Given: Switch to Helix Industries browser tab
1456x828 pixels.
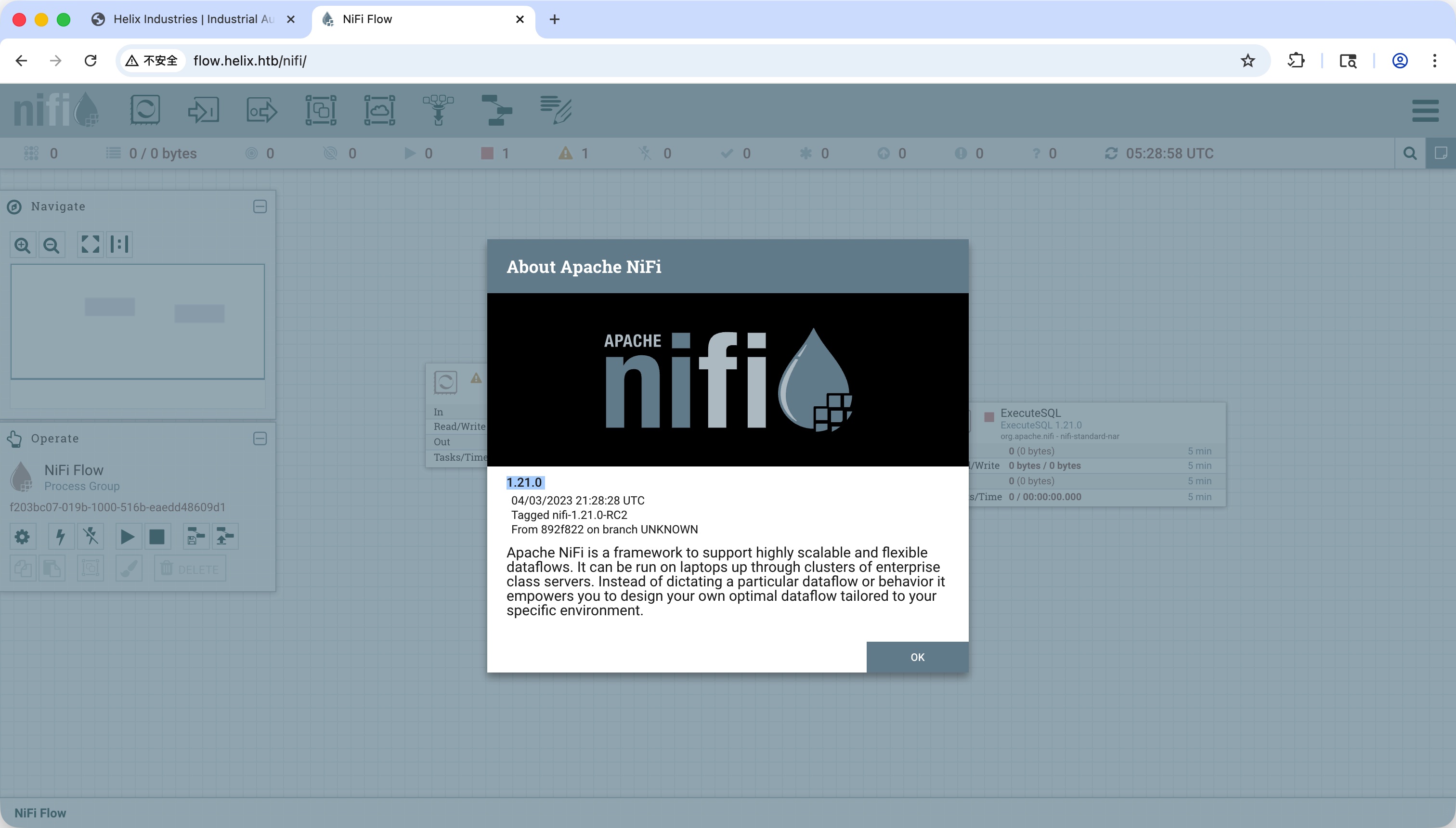Looking at the screenshot, I should pos(194,19).
